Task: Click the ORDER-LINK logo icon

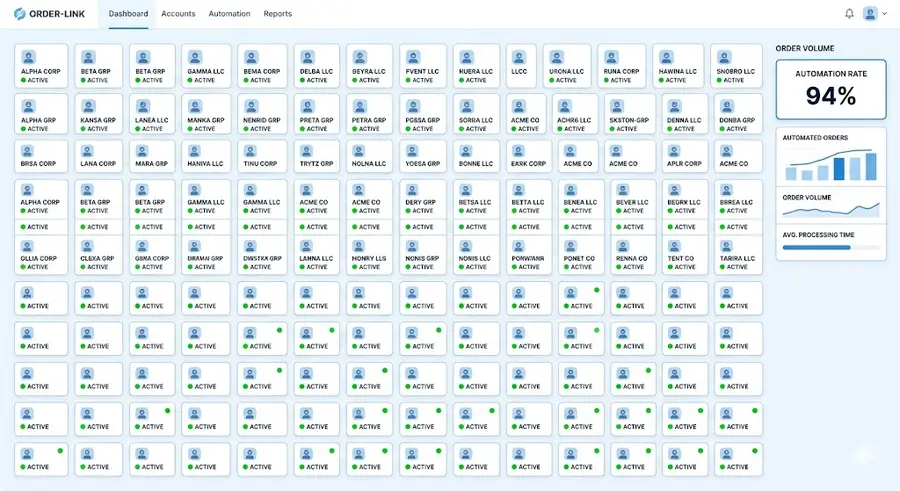Action: click(20, 14)
